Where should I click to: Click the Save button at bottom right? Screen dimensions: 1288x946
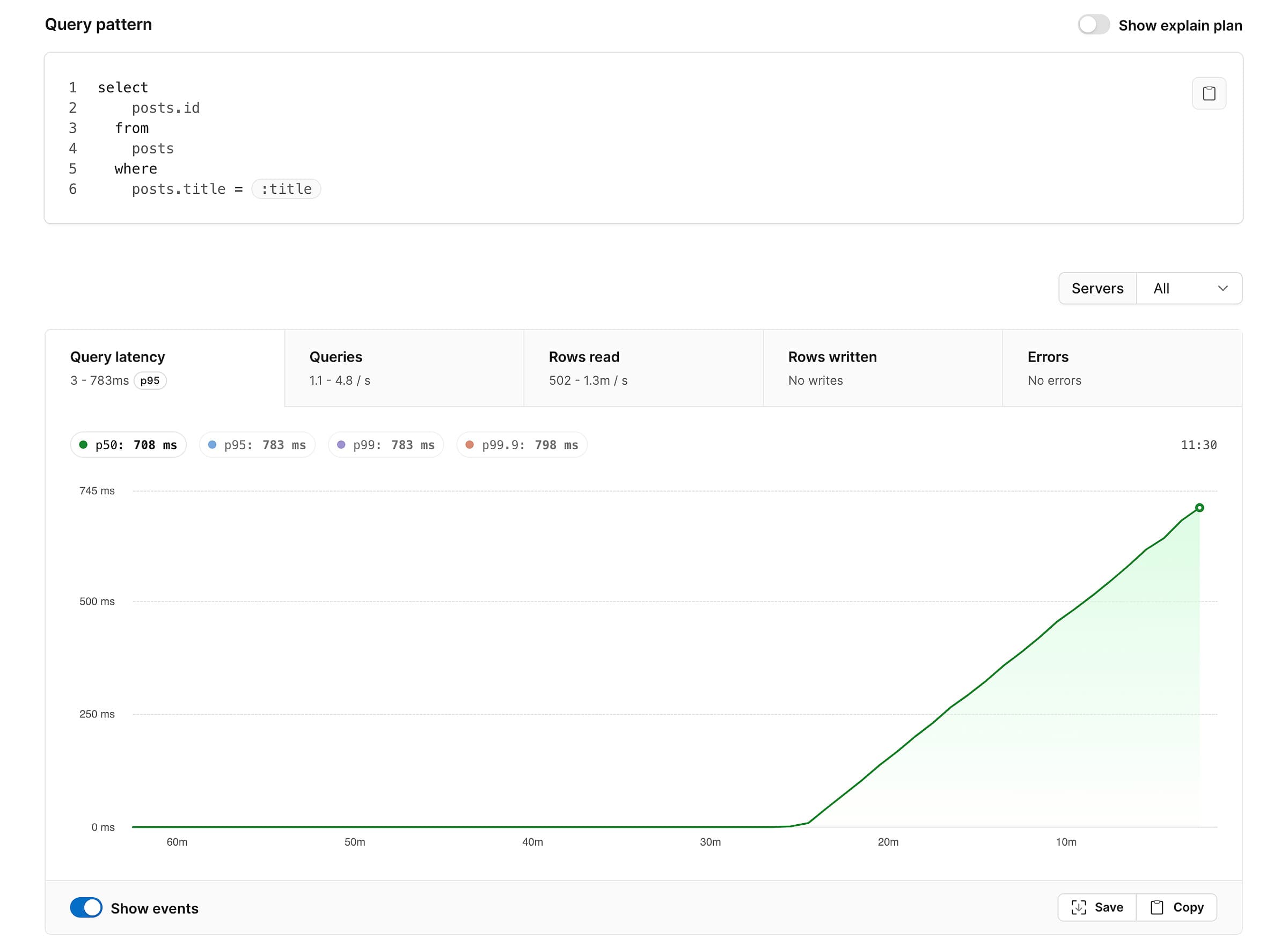point(1096,907)
